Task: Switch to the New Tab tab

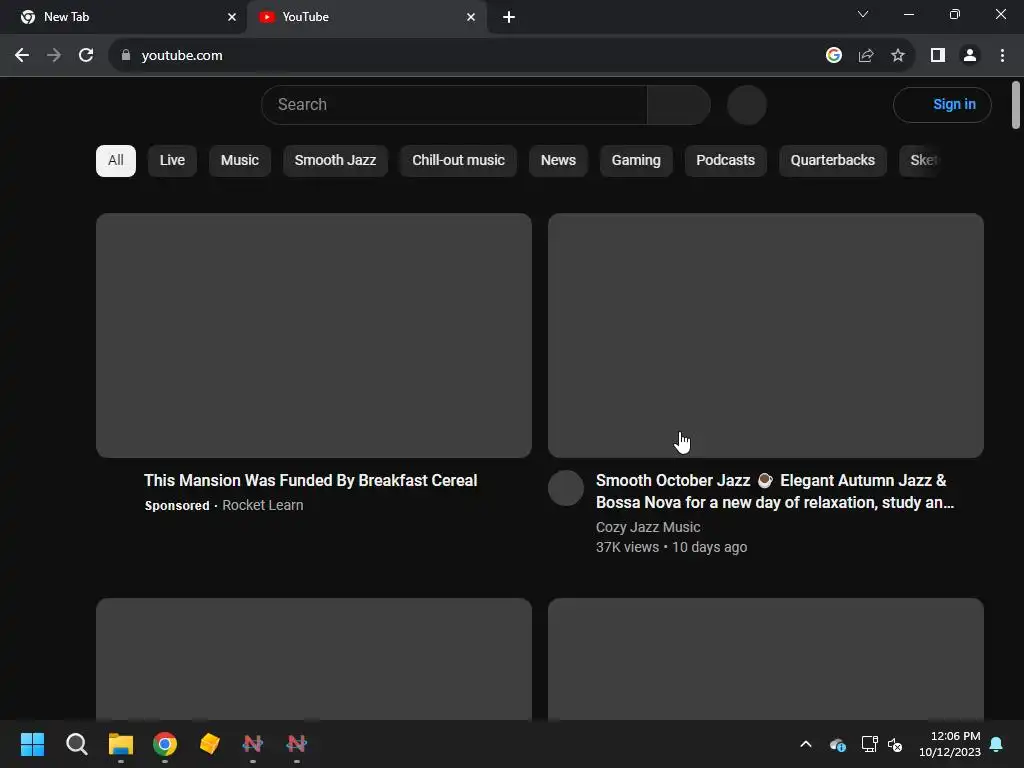Action: [x=123, y=17]
